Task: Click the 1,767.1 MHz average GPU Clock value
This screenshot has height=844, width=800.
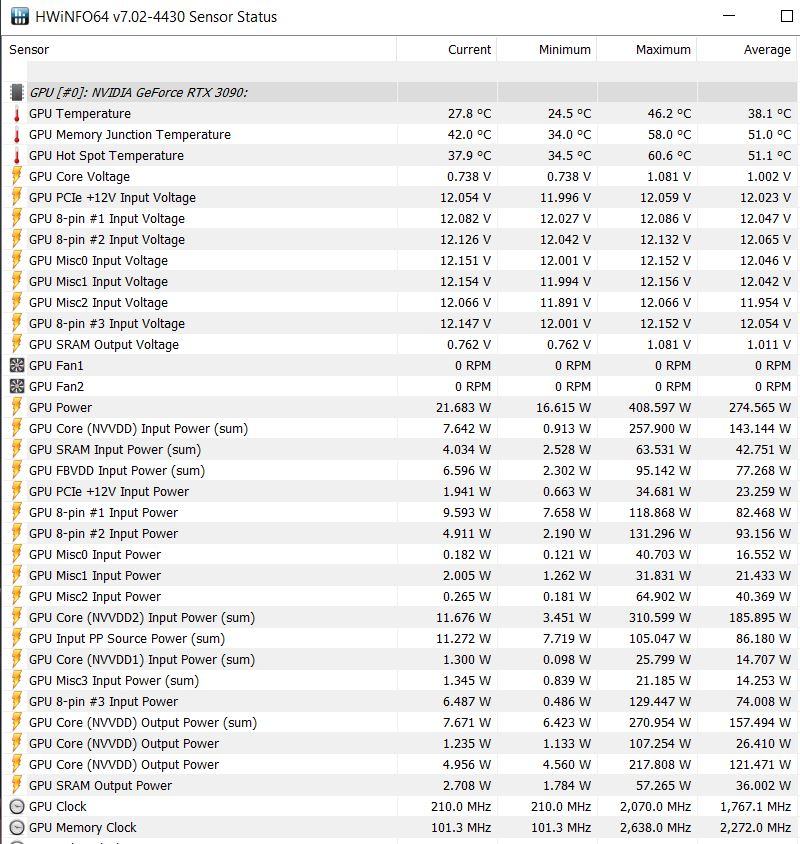Action: (x=755, y=806)
